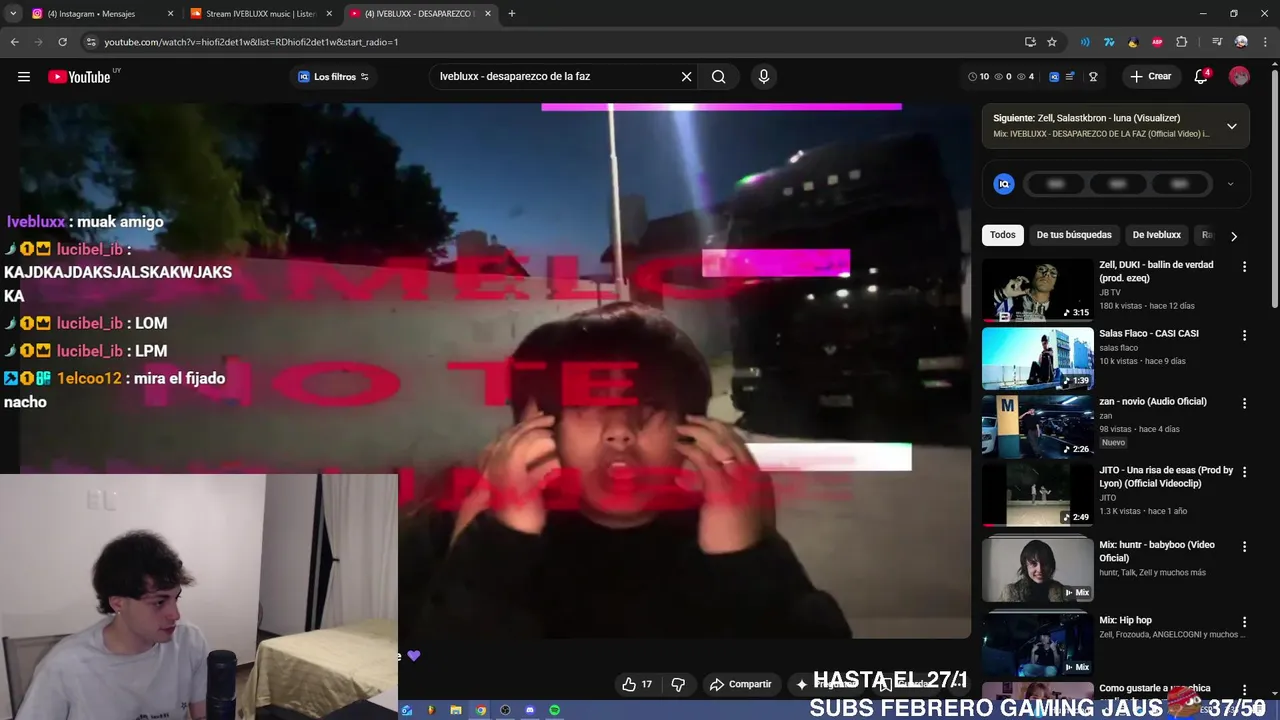Open options for Mix huntr babyboo

coord(1244,547)
